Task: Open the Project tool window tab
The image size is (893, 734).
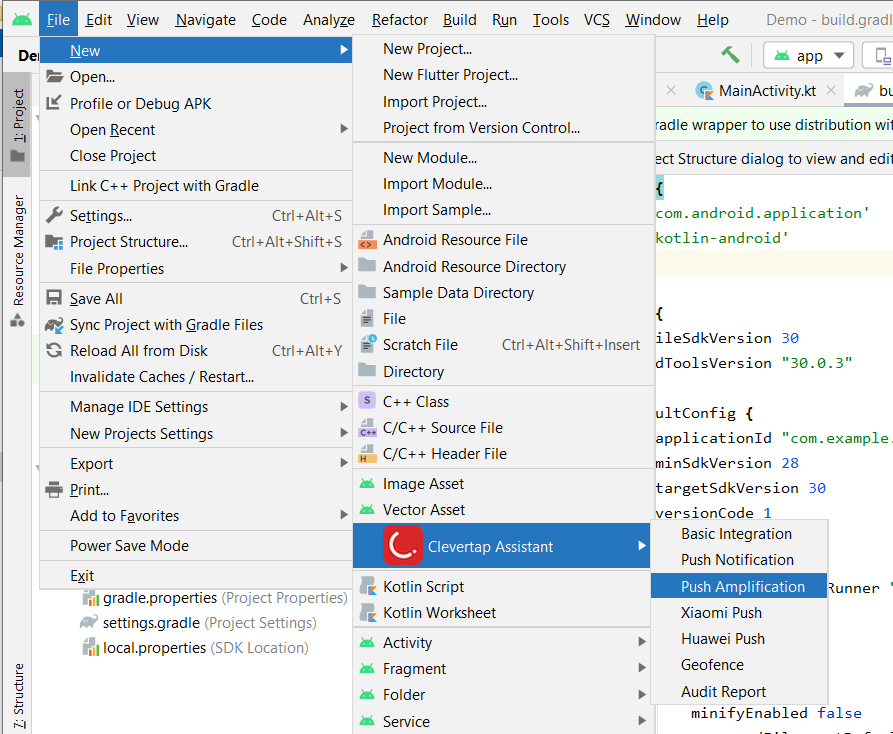Action: (18, 124)
